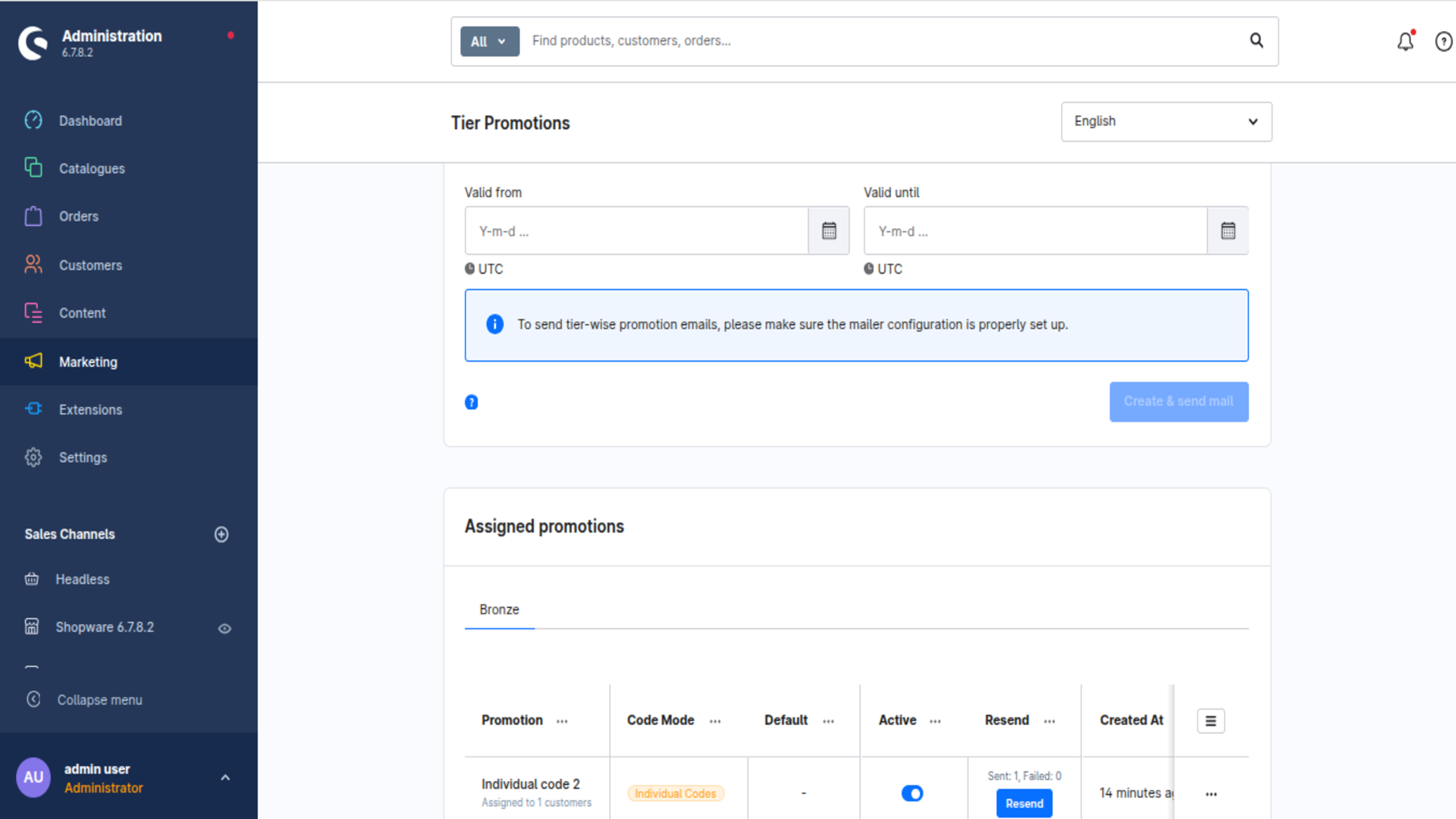
Task: Open row actions for Individual code 2
Action: 1211,794
